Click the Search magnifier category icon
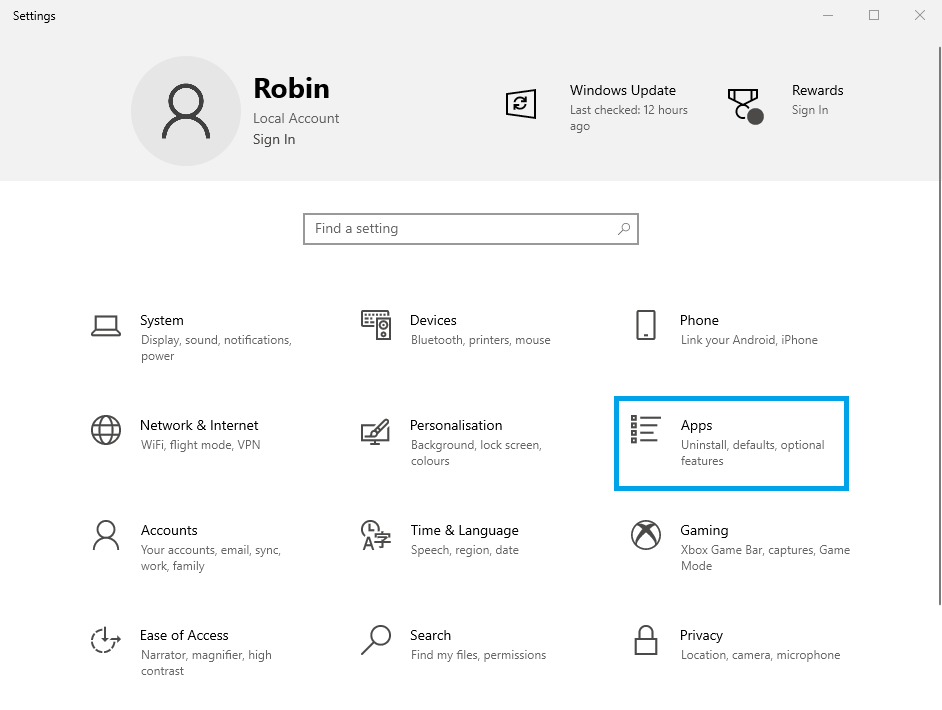 coord(376,640)
